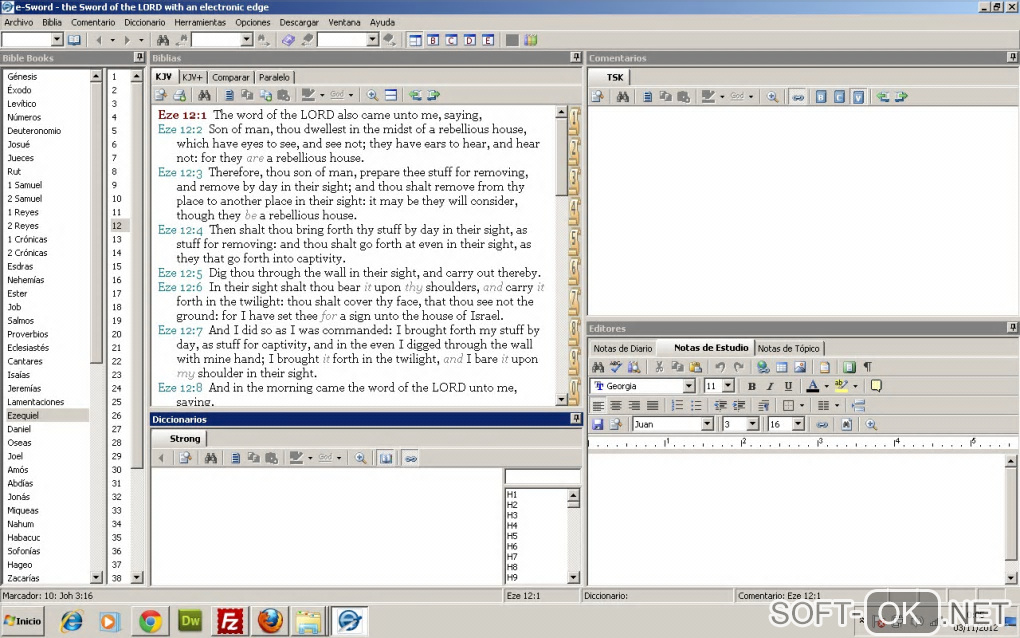The width and height of the screenshot is (1020, 638).
Task: Select H5 in the Strong list
Action: (512, 537)
